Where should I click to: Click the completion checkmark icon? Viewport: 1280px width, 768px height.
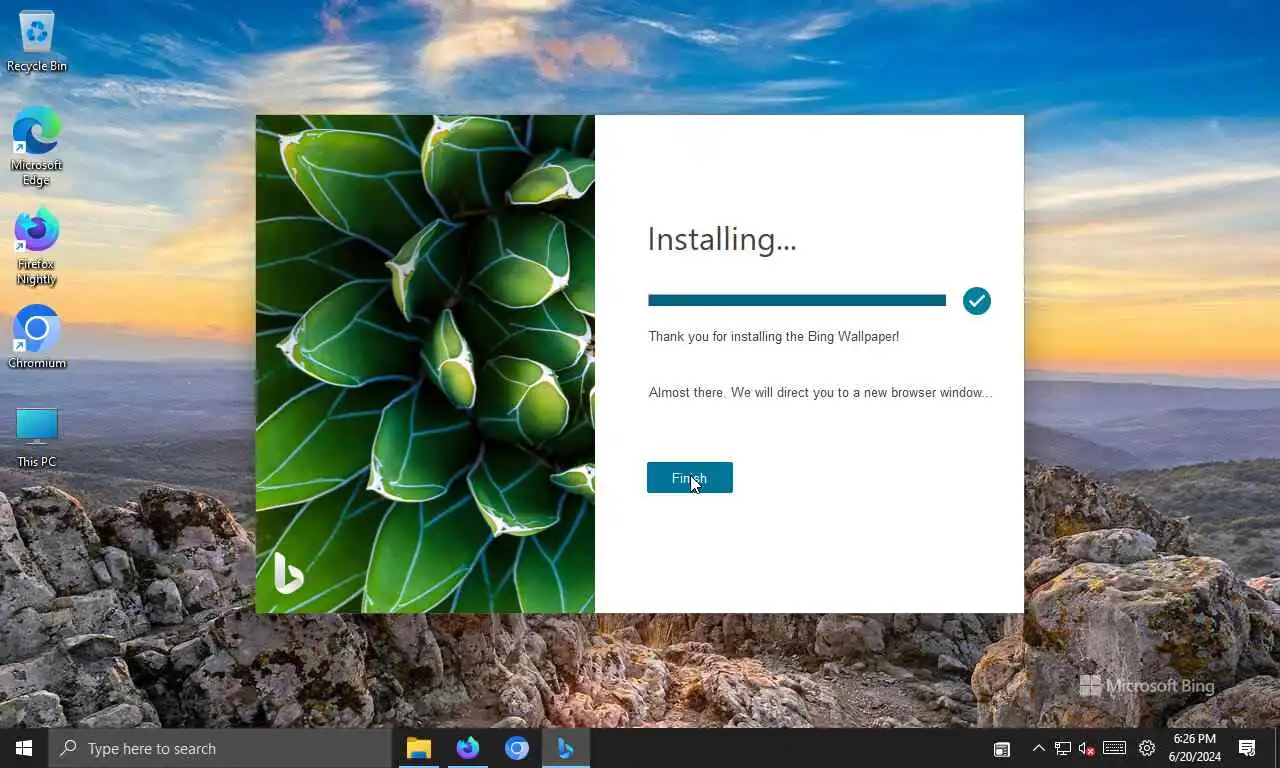pyautogui.click(x=977, y=301)
